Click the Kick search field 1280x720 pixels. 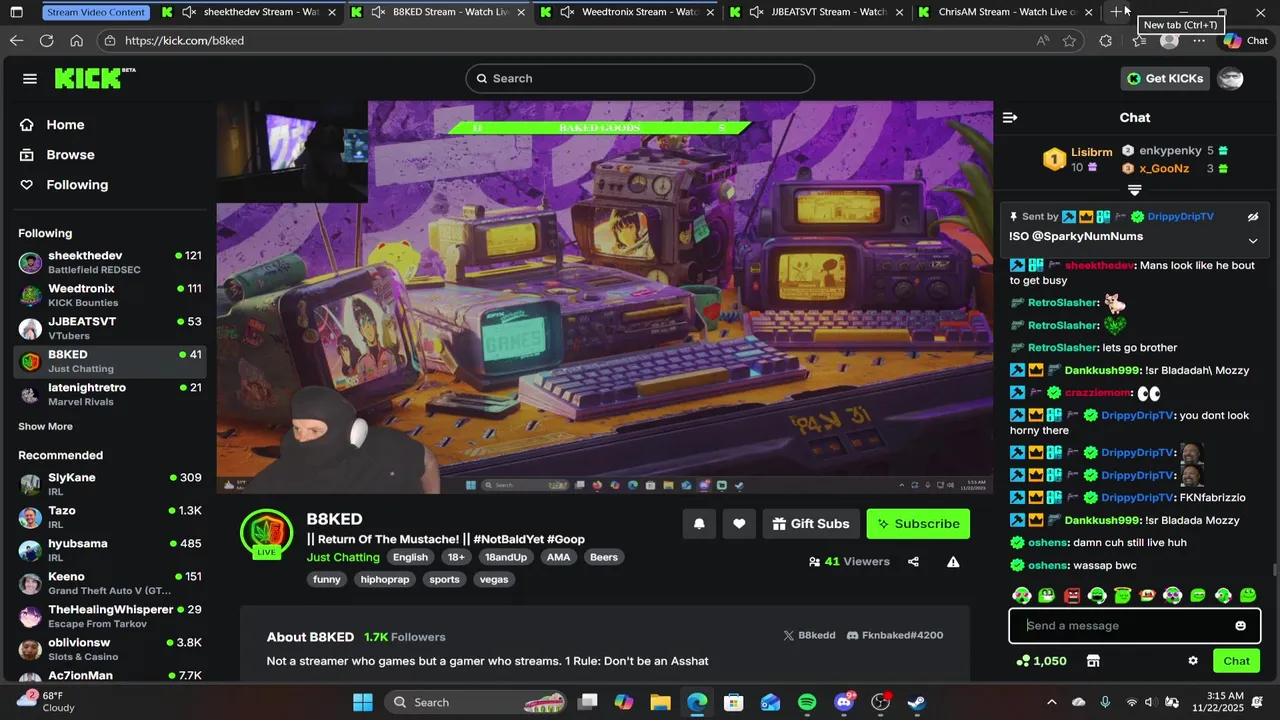coord(640,79)
